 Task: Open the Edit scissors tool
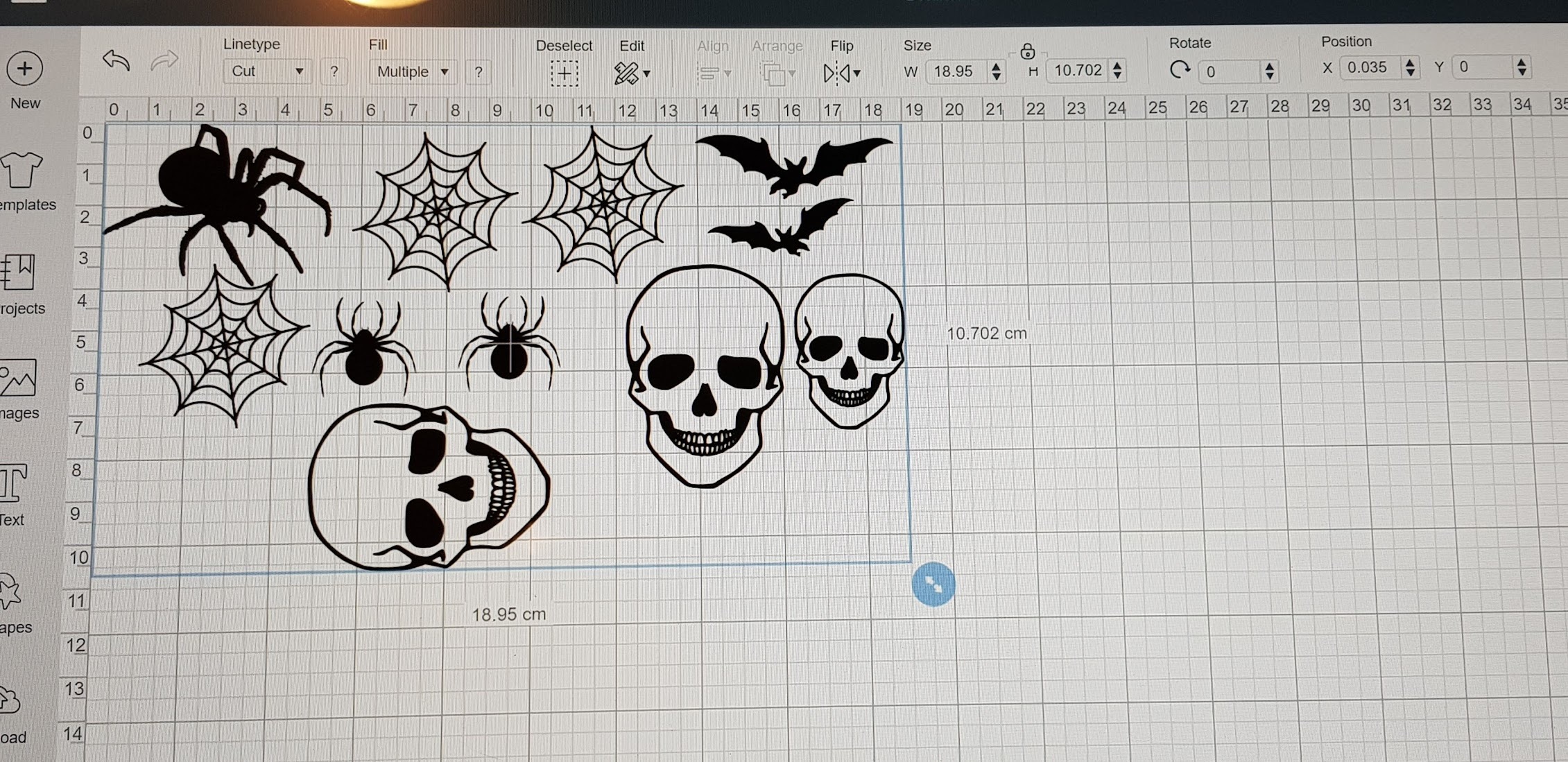(x=626, y=73)
